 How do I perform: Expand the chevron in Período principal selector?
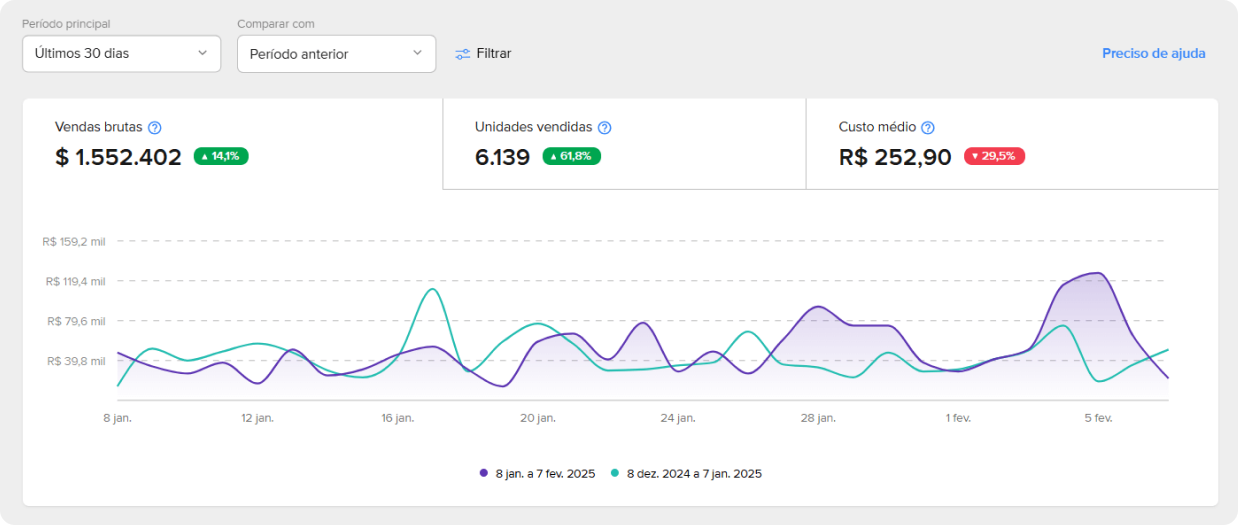(x=202, y=53)
